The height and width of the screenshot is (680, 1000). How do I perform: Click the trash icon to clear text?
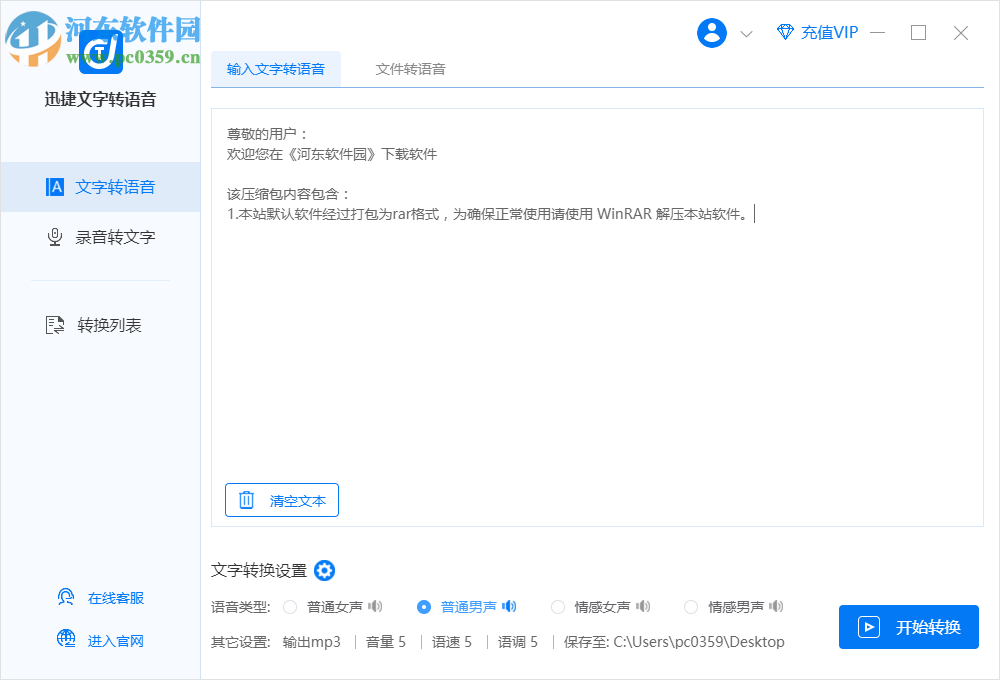(246, 499)
